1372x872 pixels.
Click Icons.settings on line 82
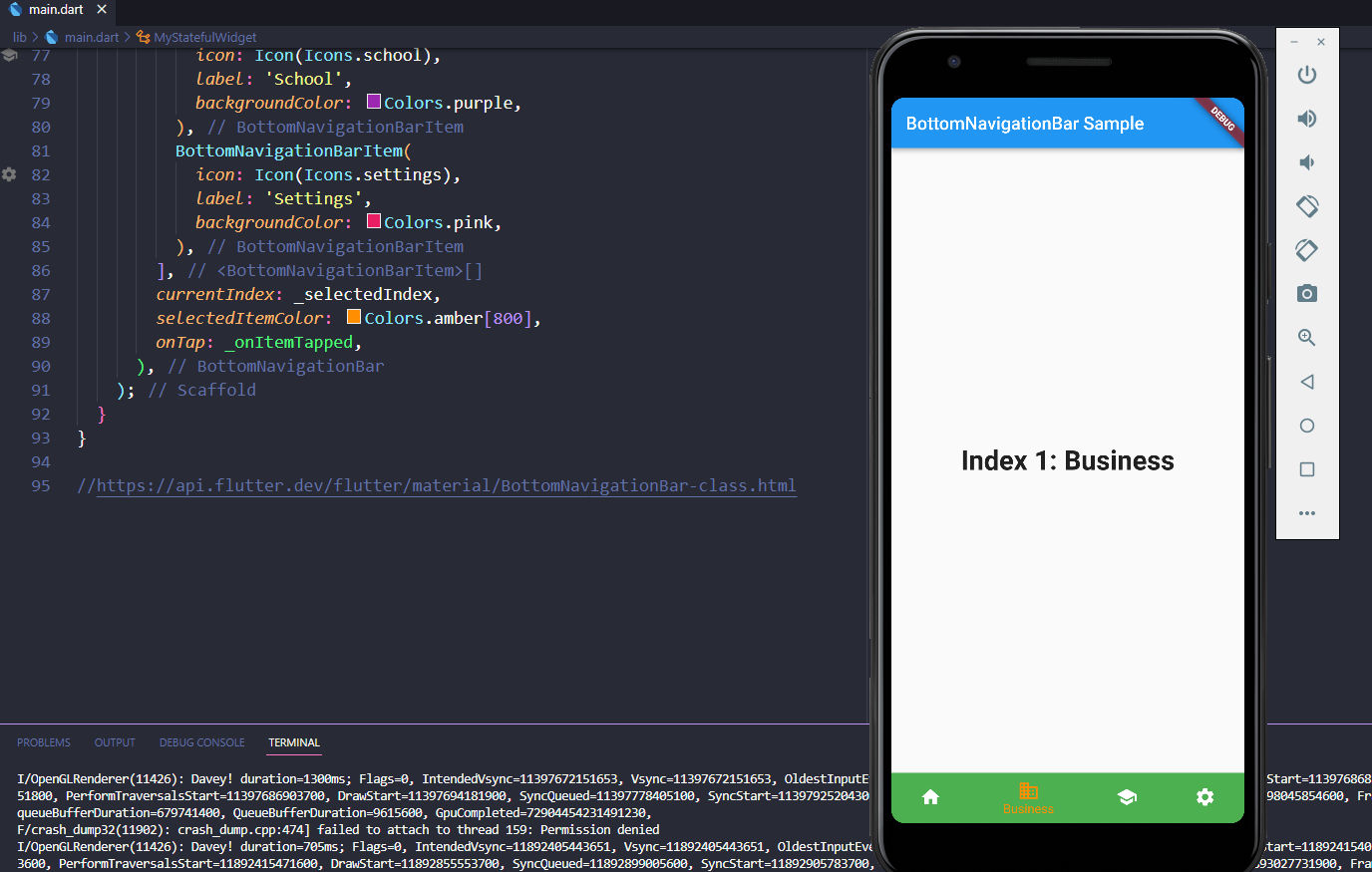373,174
